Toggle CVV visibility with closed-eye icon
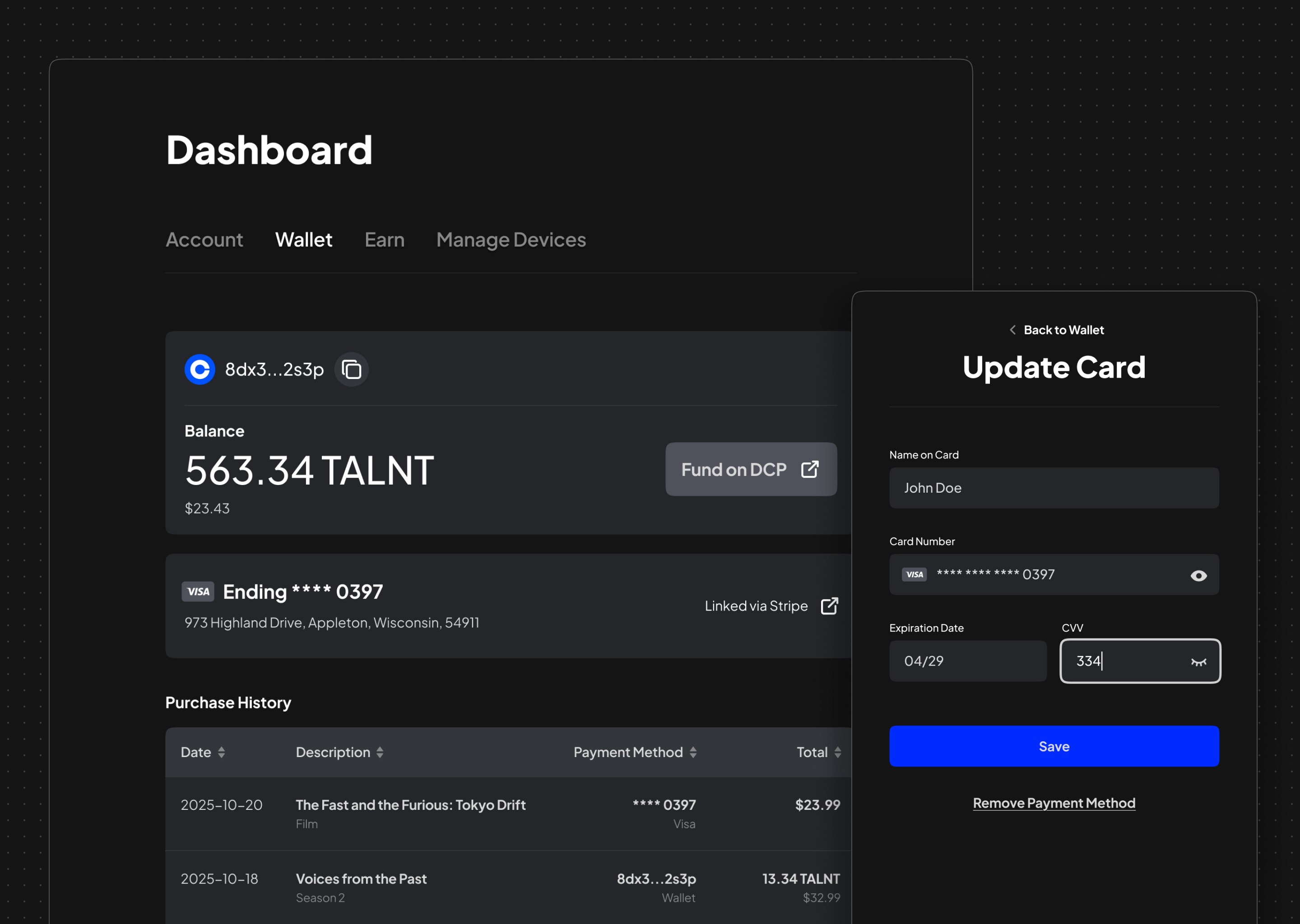 point(1198,662)
